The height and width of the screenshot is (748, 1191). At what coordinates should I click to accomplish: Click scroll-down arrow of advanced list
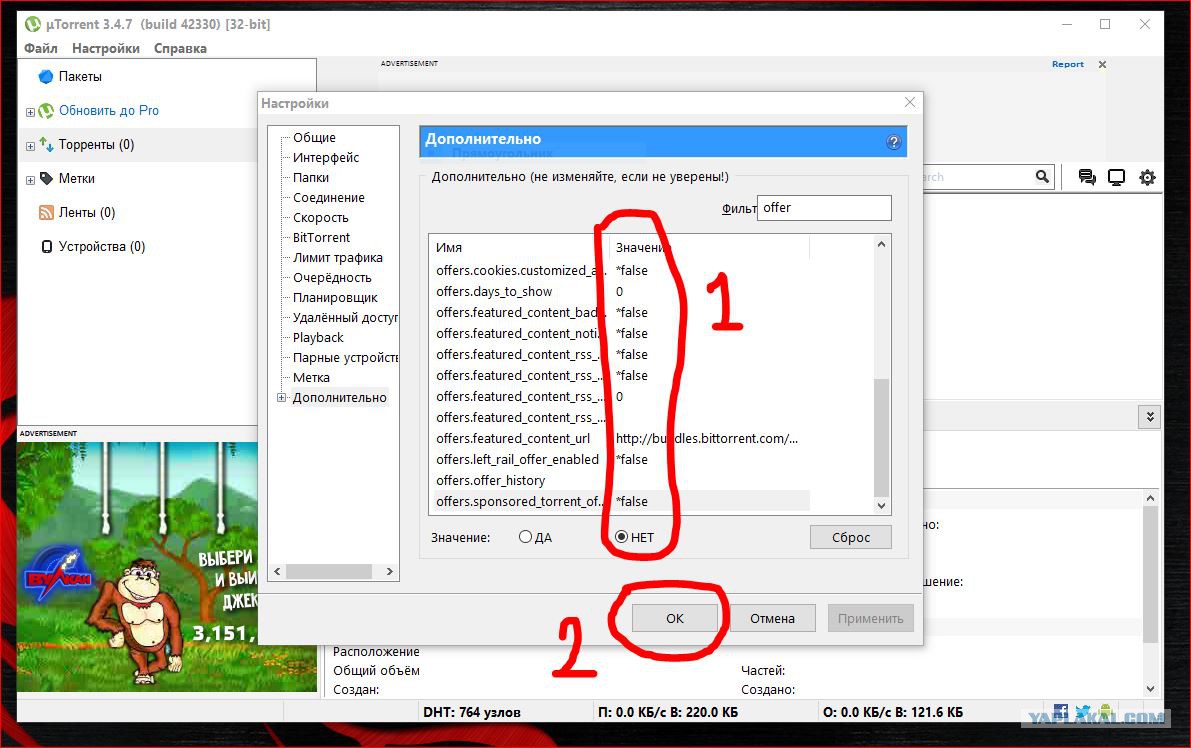(x=881, y=506)
